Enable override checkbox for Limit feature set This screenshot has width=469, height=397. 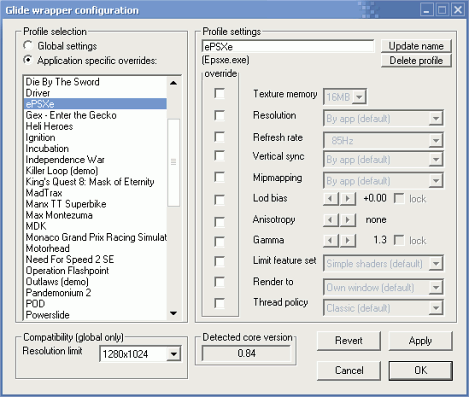coord(219,261)
